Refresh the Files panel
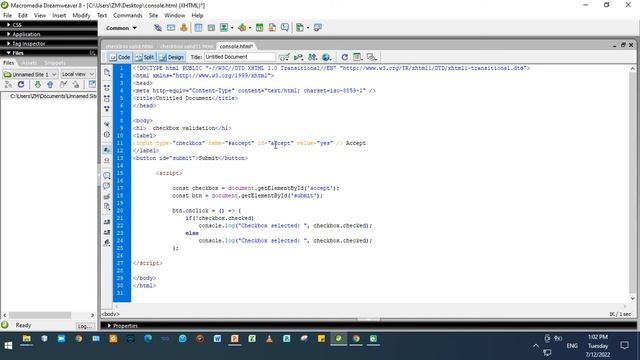The width and height of the screenshot is (640, 360). [x=21, y=84]
